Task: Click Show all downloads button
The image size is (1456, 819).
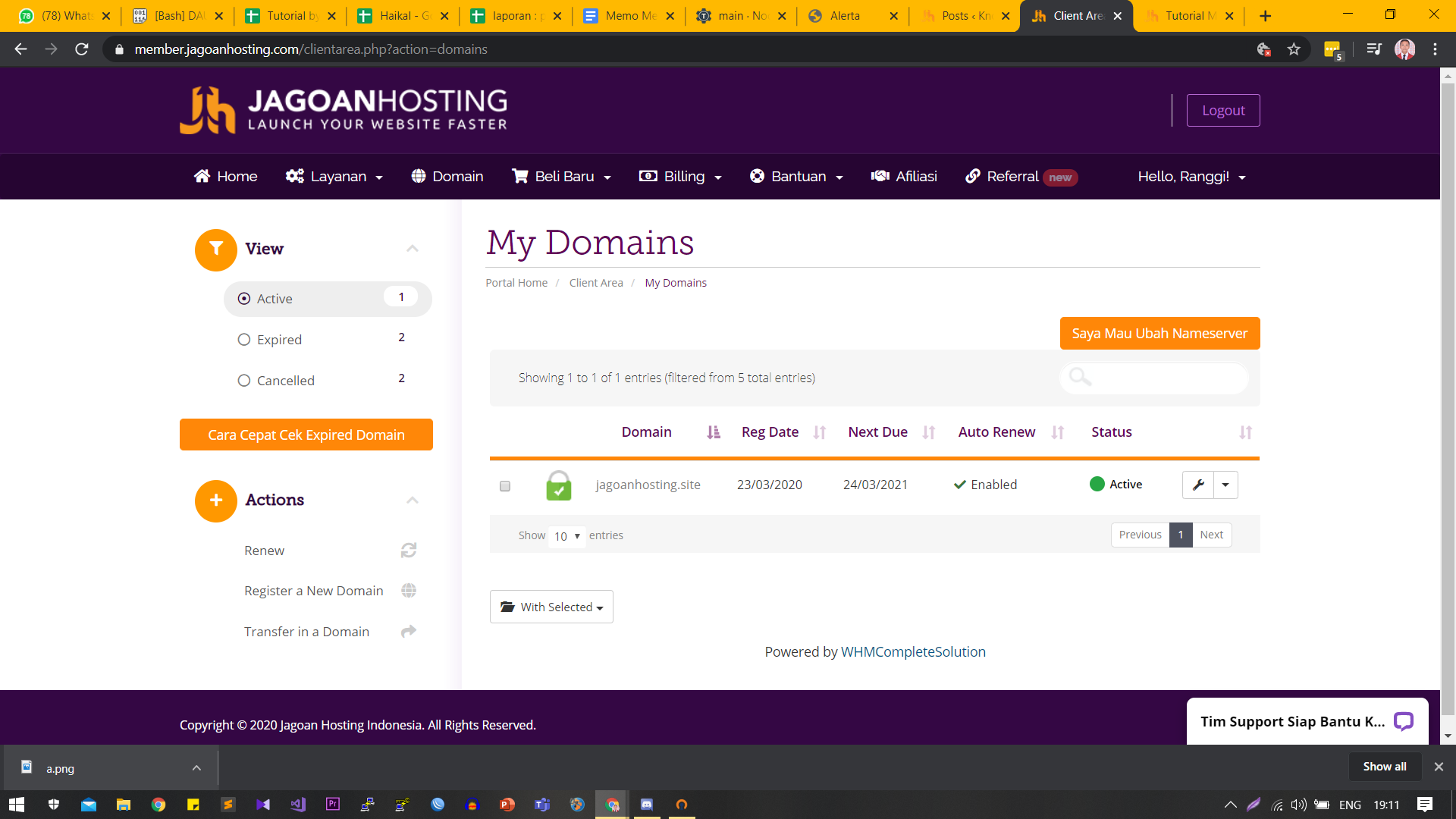Action: coord(1384,767)
